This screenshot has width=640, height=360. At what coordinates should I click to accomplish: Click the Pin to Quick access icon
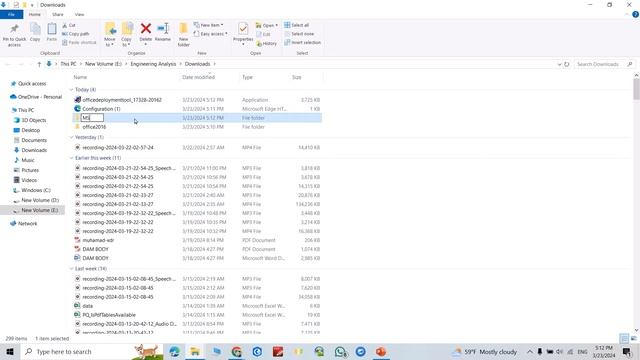point(14,29)
